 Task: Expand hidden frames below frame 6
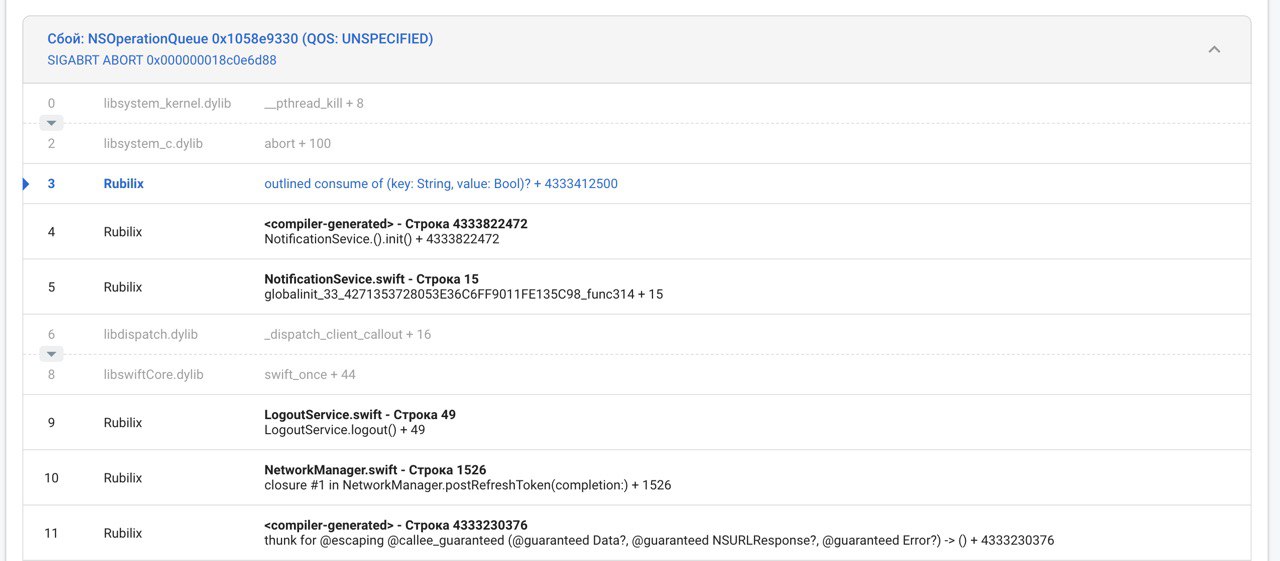point(51,354)
